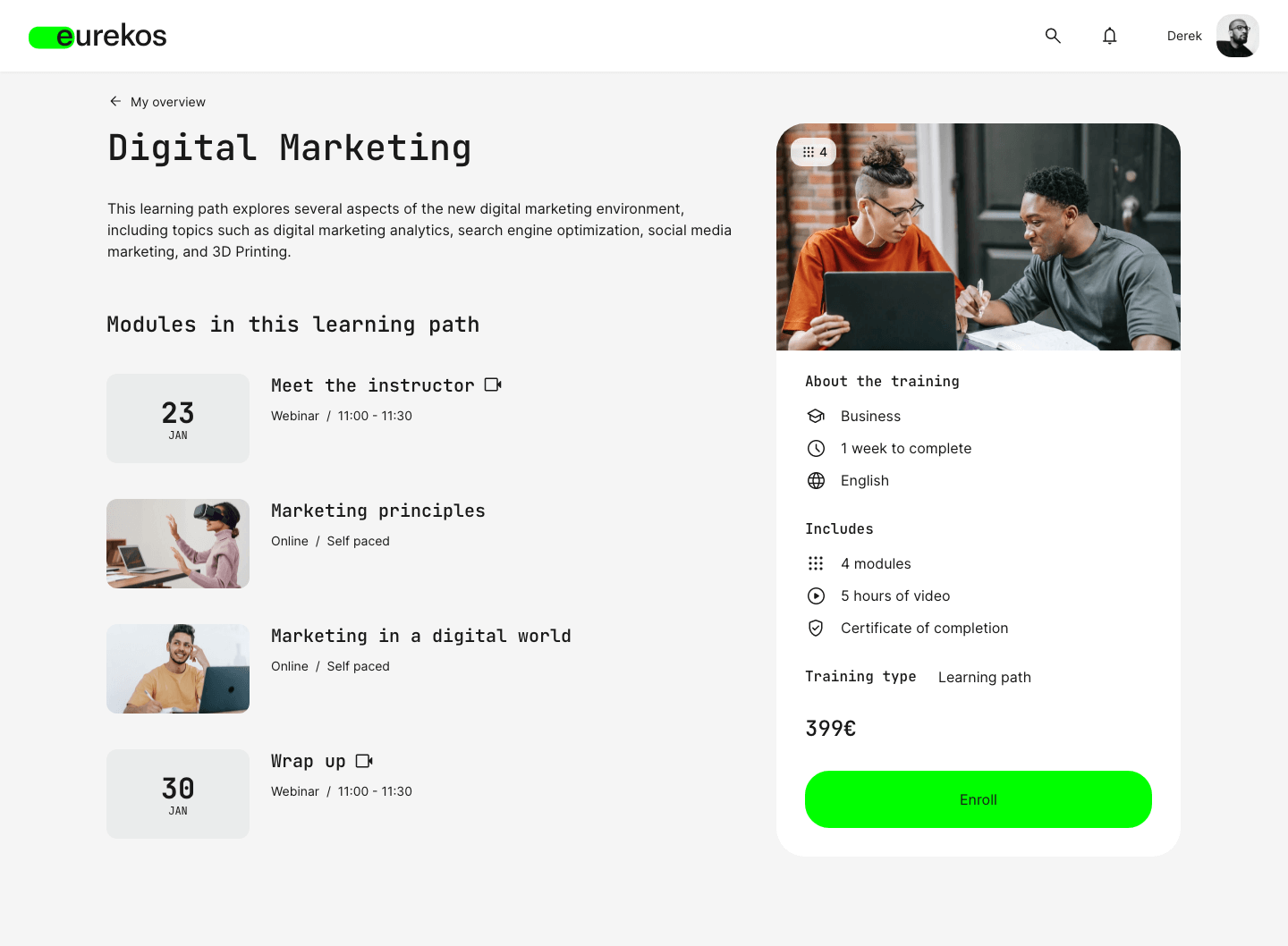Click the clock icon beside 1 week to complete
Screen dimensions: 1288x946
816,448
